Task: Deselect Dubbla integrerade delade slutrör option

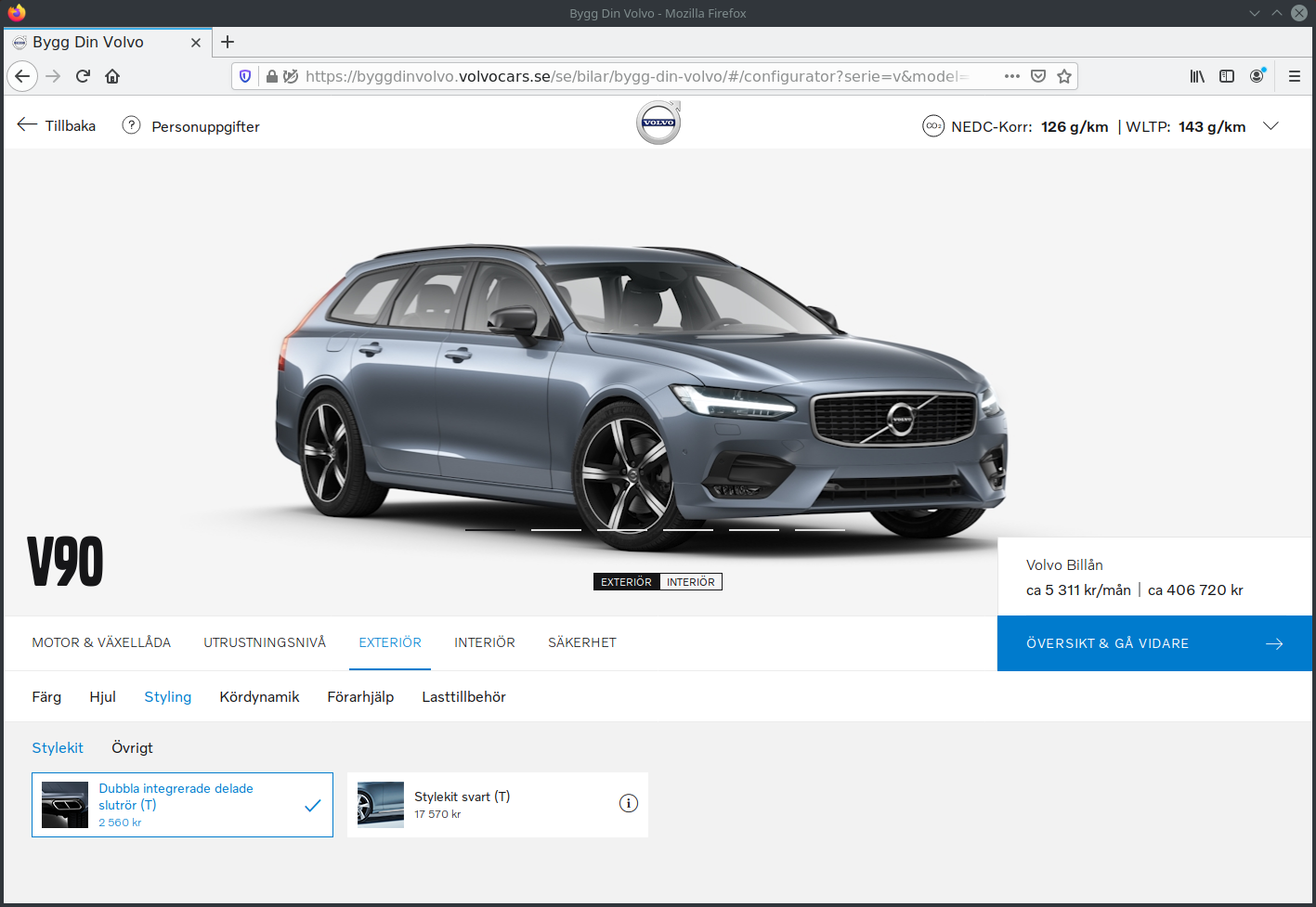Action: pos(182,805)
